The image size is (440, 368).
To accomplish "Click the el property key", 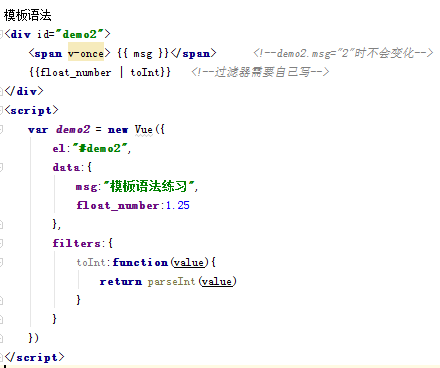I will (59, 148).
